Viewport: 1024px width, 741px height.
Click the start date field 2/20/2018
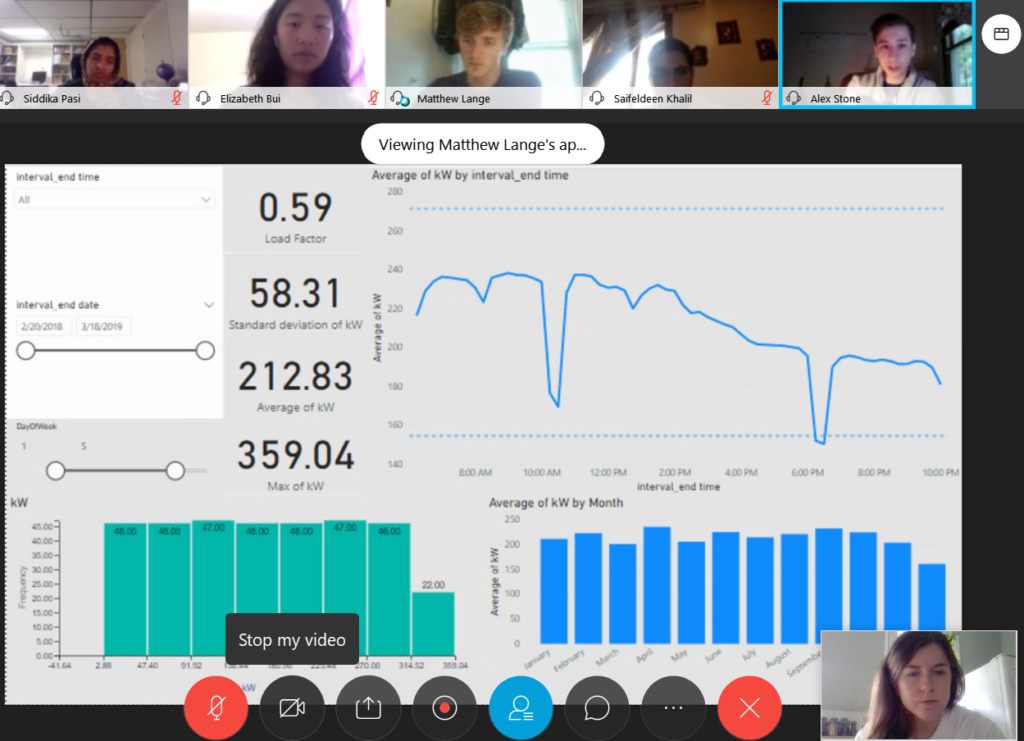pos(44,326)
